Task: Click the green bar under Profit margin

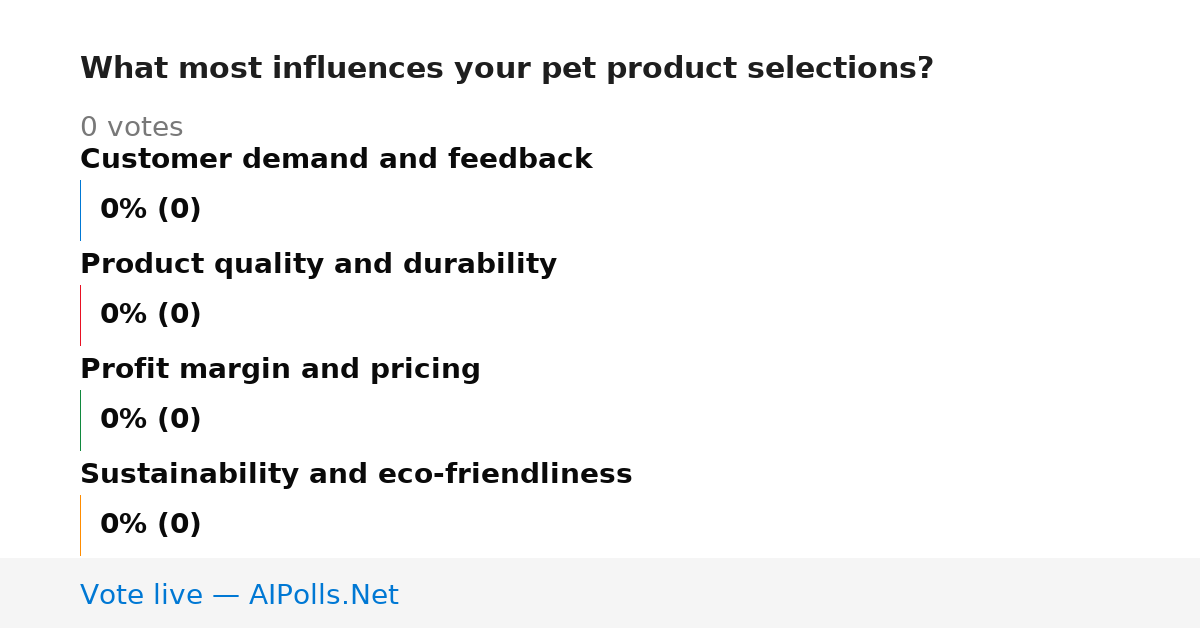Action: click(x=80, y=420)
